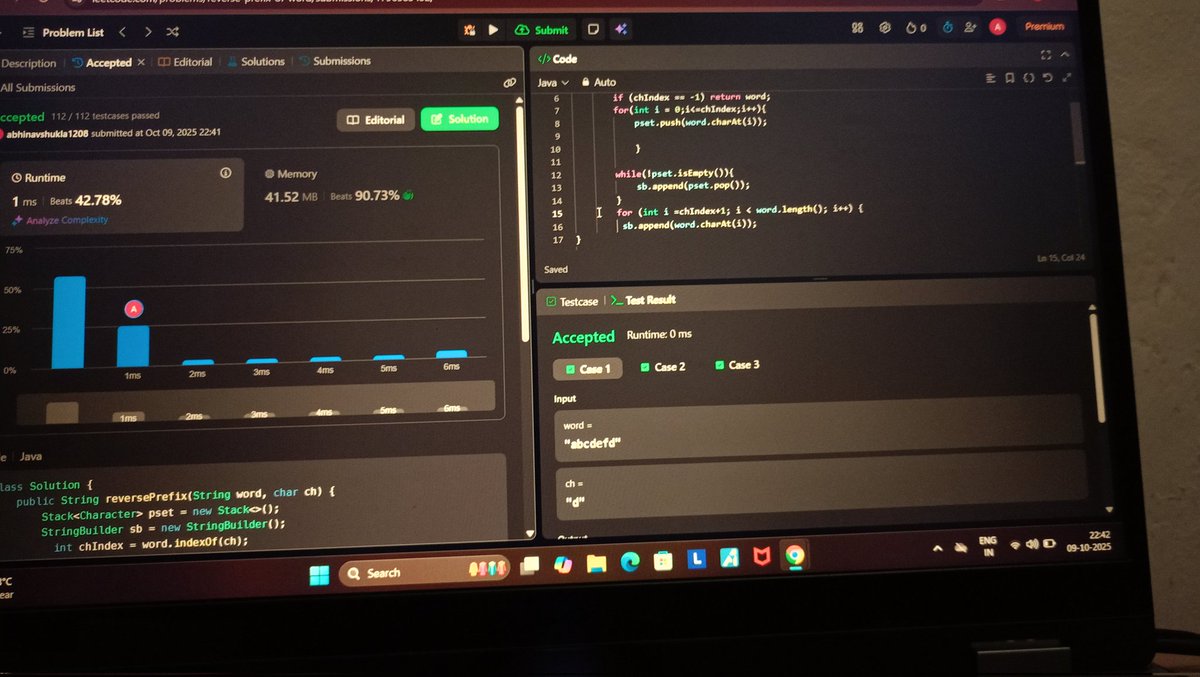
Task: Pick a random problem with shuffle icon
Action: tap(174, 32)
